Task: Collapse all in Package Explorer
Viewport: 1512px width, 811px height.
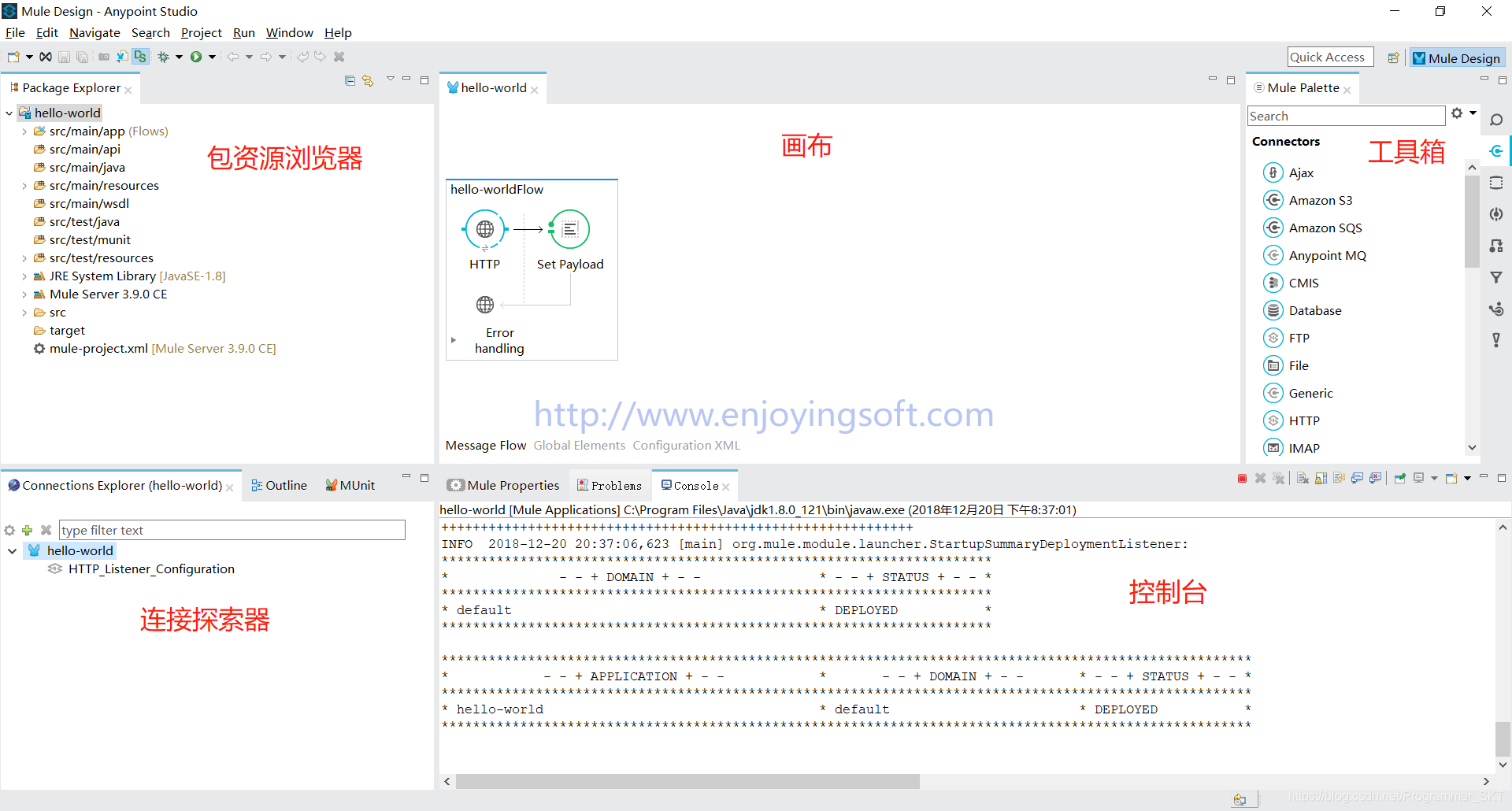Action: pyautogui.click(x=350, y=80)
